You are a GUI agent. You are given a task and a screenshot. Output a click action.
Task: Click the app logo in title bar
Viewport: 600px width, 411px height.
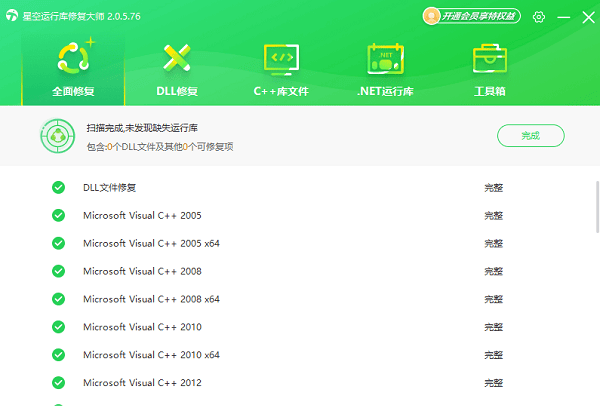click(x=13, y=17)
